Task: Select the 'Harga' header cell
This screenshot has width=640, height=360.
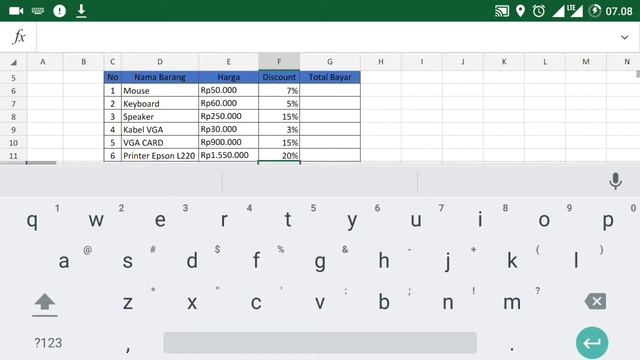Action: [x=229, y=77]
